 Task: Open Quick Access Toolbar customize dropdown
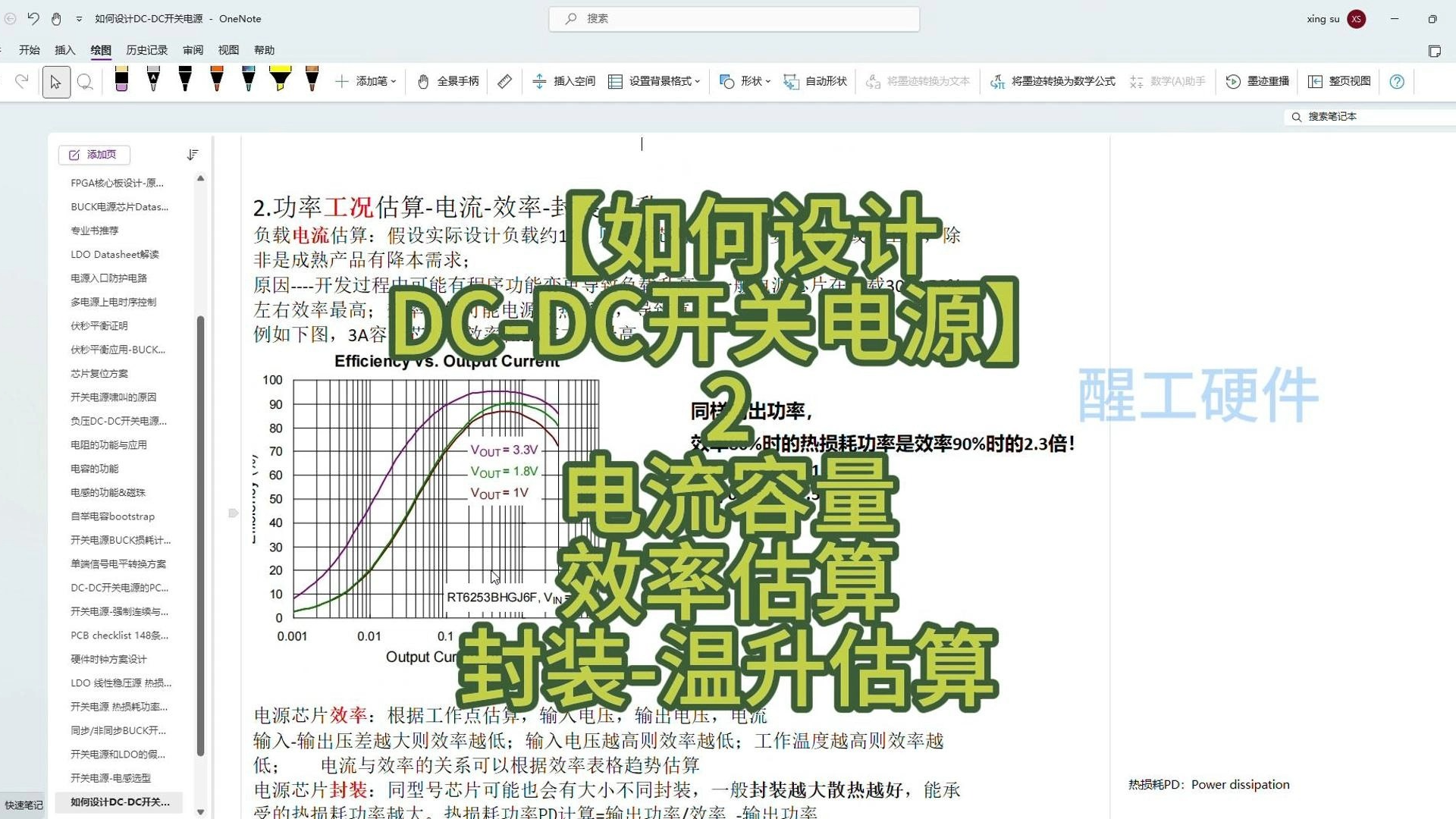click(x=79, y=19)
